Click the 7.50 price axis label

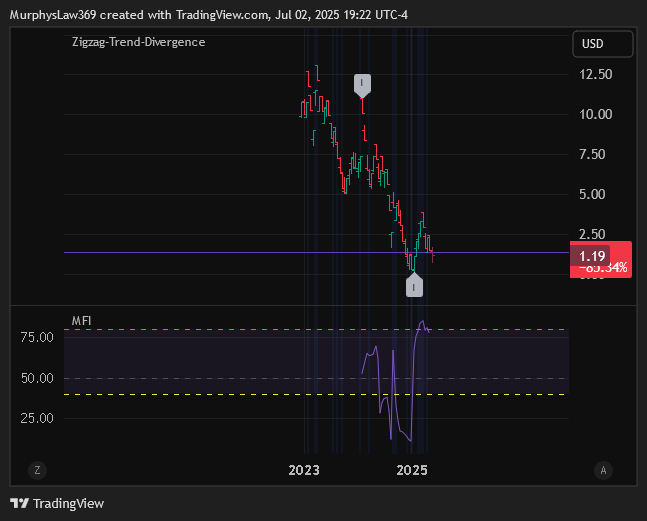coord(592,154)
